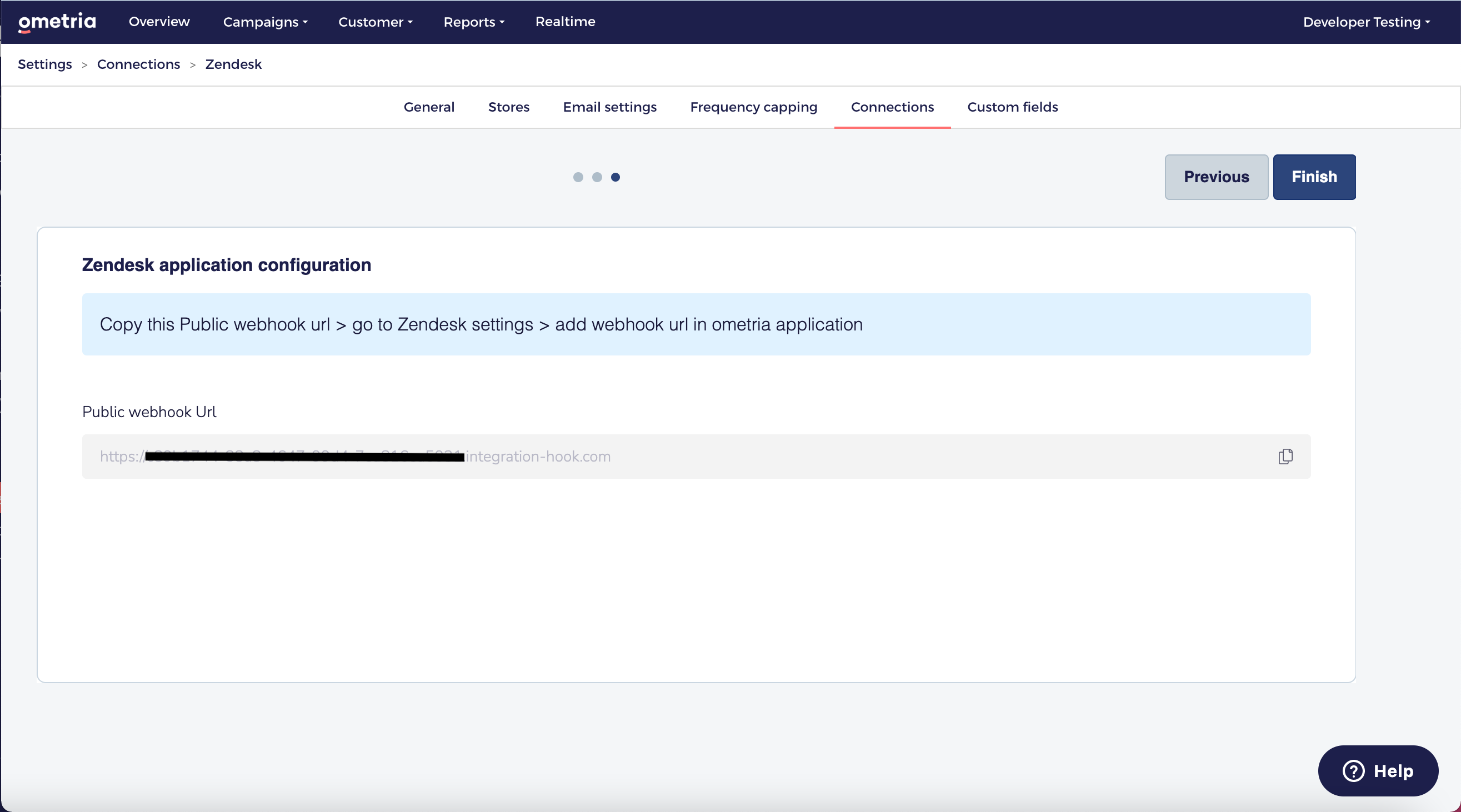The height and width of the screenshot is (812, 1461).
Task: Go to Connections in the breadcrumb
Action: [x=138, y=64]
